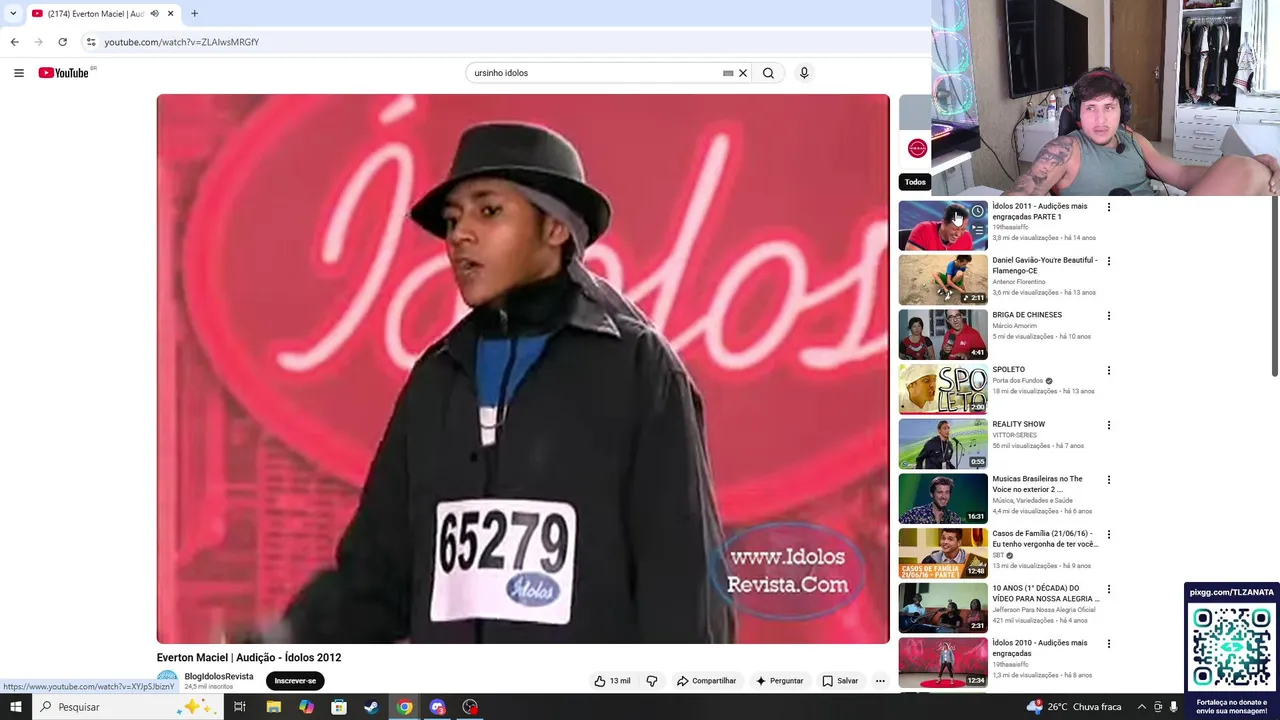Open Task View in taskbar
The image size is (1280, 720).
[240, 707]
